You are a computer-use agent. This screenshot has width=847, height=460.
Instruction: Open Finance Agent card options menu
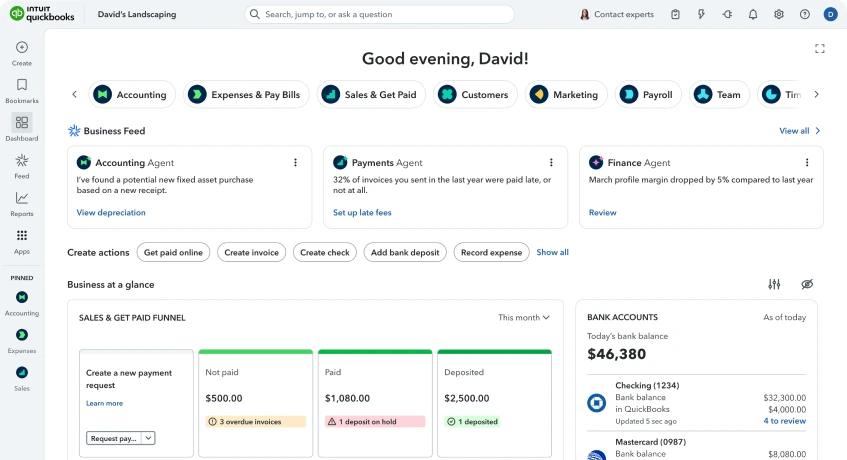point(807,163)
